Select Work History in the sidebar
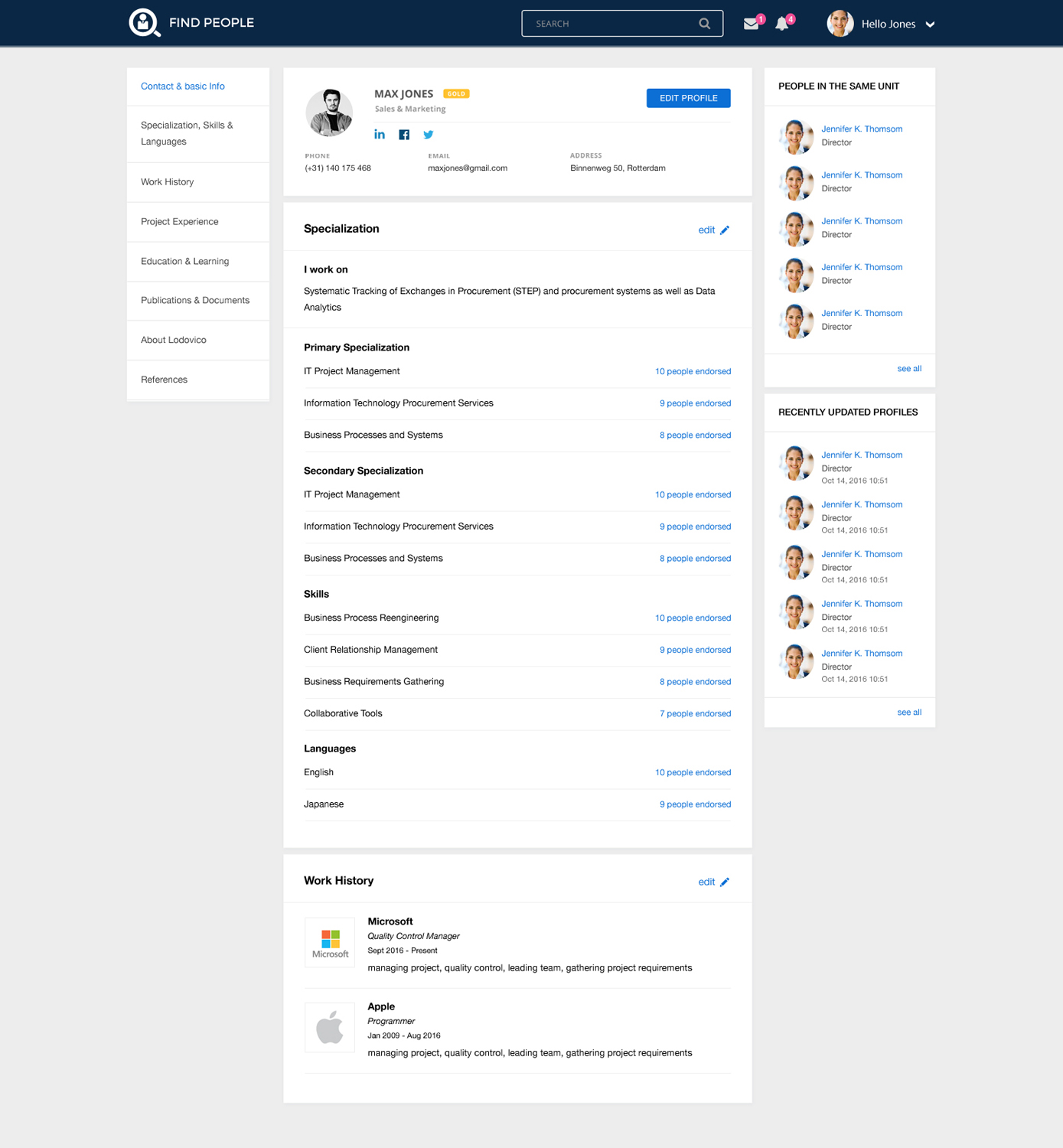Image resolution: width=1063 pixels, height=1148 pixels. pos(167,182)
